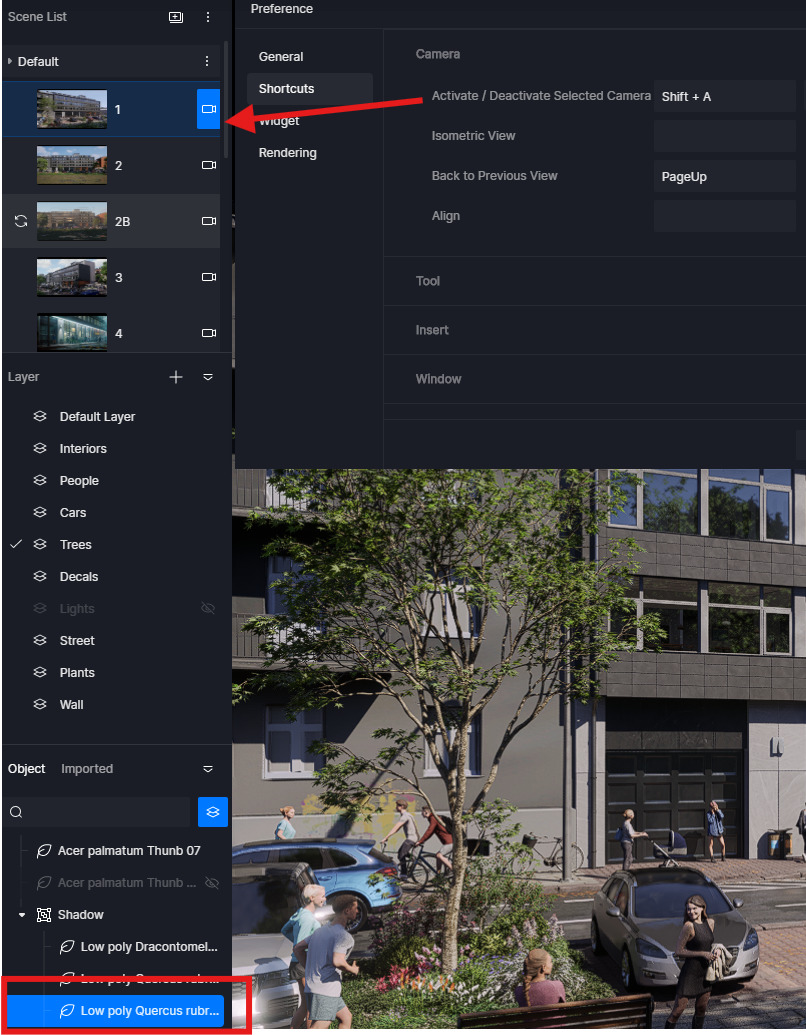
Task: Select the scene 4 thumbnail
Action: click(72, 332)
